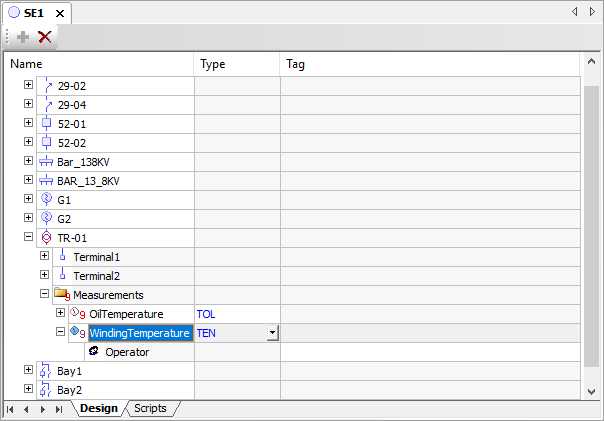Click the Operator gear icon
Image resolution: width=604 pixels, height=421 pixels.
[93, 352]
